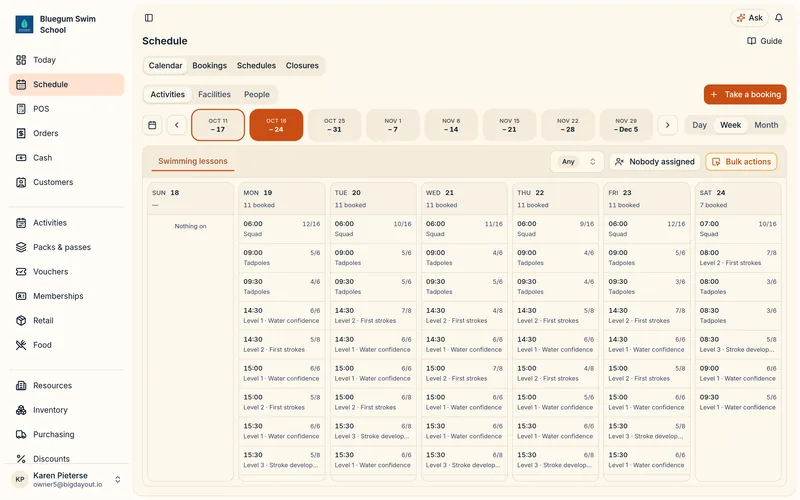The width and height of the screenshot is (800, 500).
Task: Click the SAT 24 day header
Action: point(738,198)
